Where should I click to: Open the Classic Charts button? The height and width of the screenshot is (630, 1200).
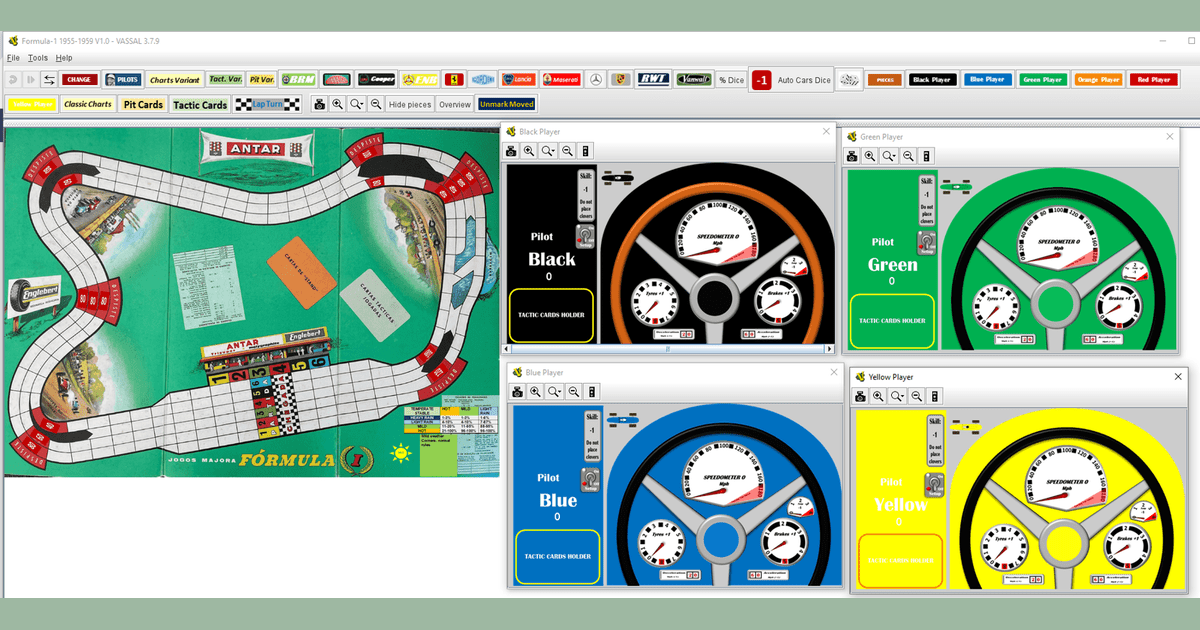88,104
